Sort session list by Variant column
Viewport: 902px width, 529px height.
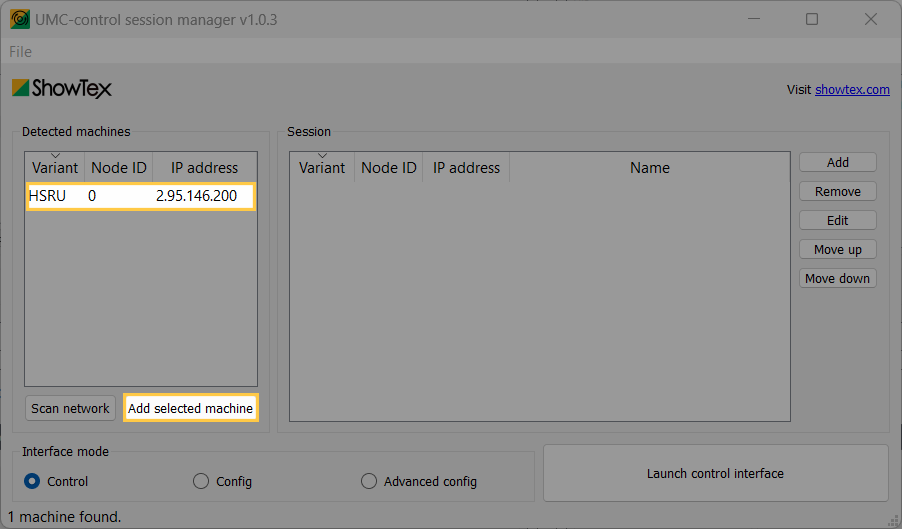point(322,167)
